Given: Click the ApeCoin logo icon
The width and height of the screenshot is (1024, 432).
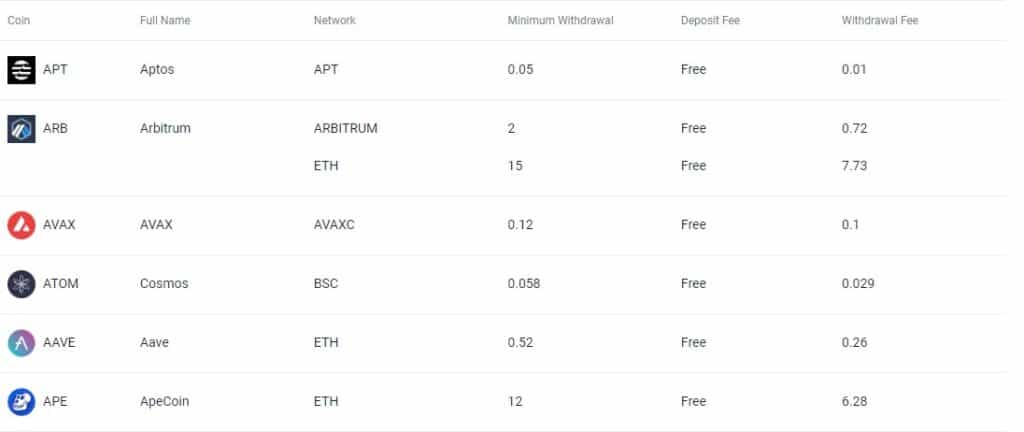Looking at the screenshot, I should coord(21,402).
